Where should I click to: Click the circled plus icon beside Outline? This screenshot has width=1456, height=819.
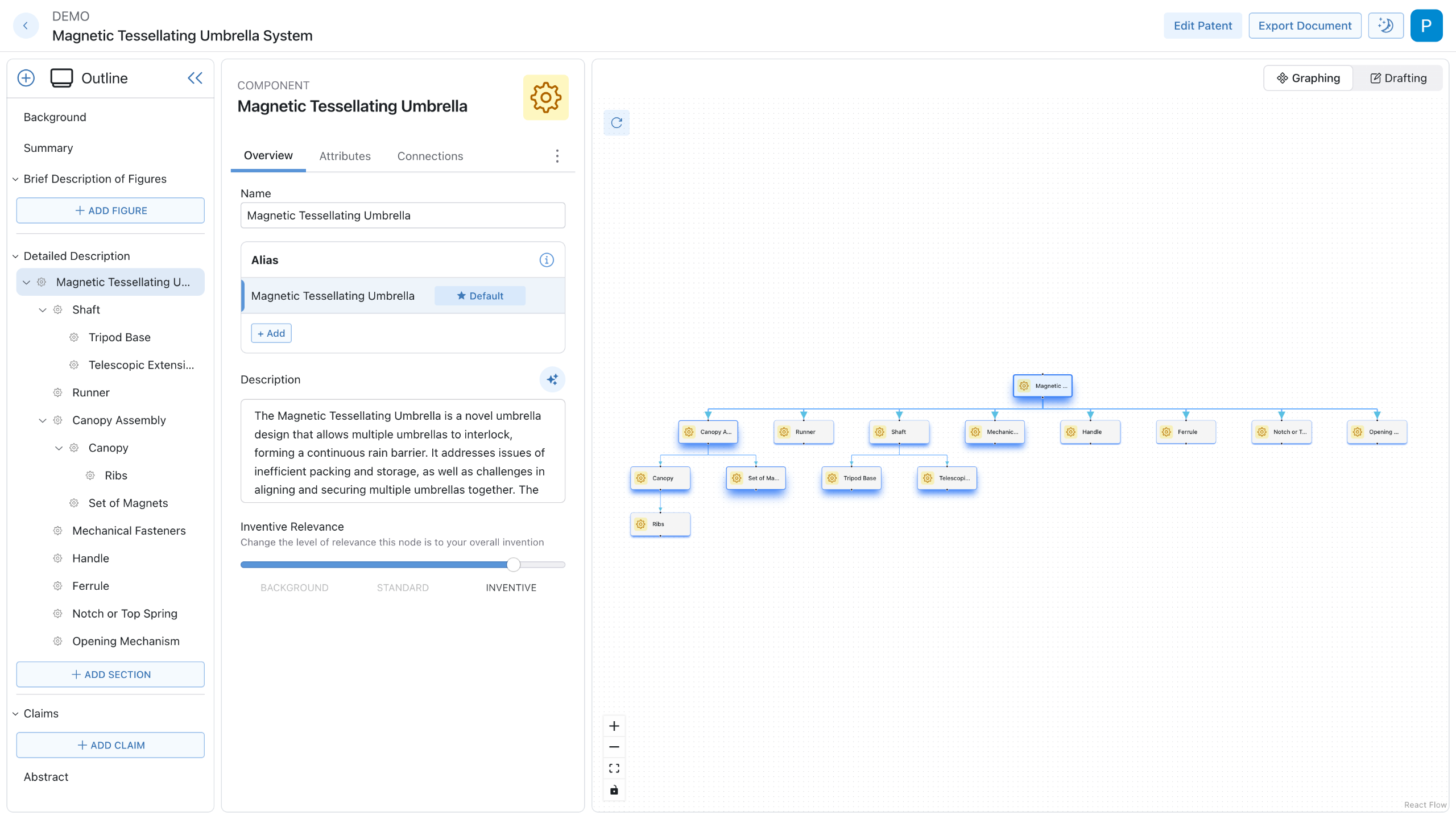click(x=26, y=78)
